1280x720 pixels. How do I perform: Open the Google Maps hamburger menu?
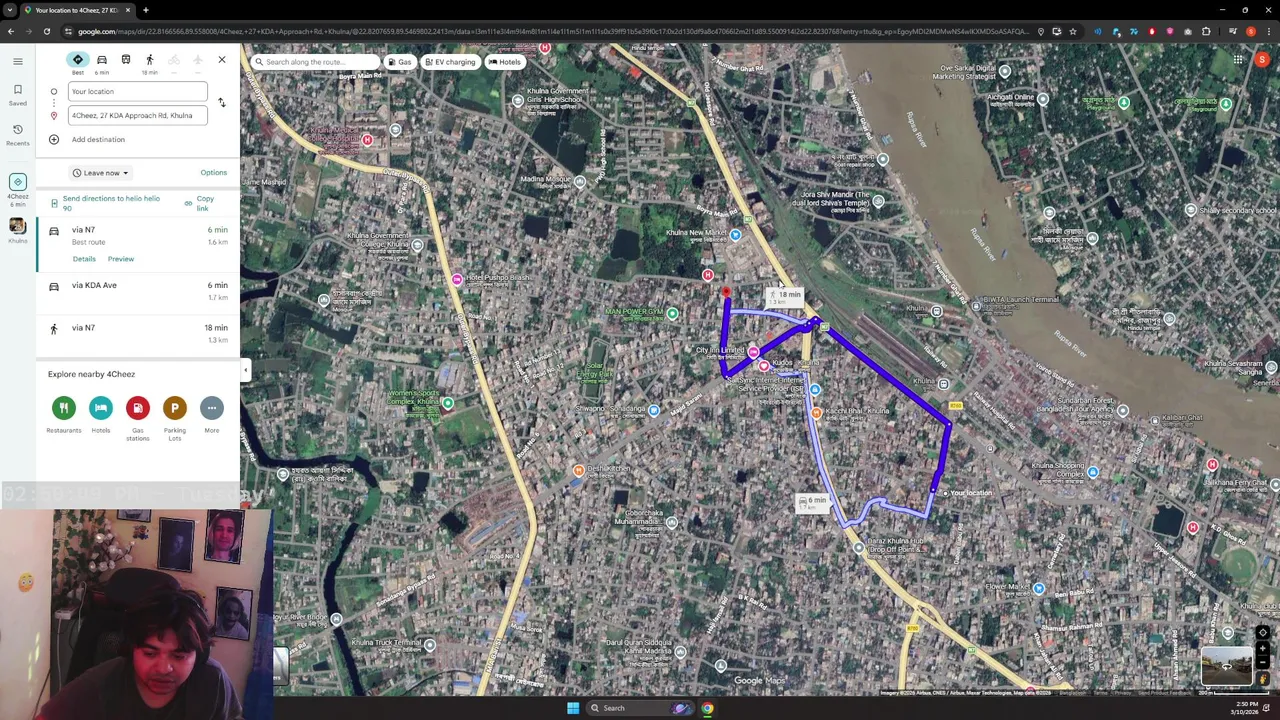17,61
